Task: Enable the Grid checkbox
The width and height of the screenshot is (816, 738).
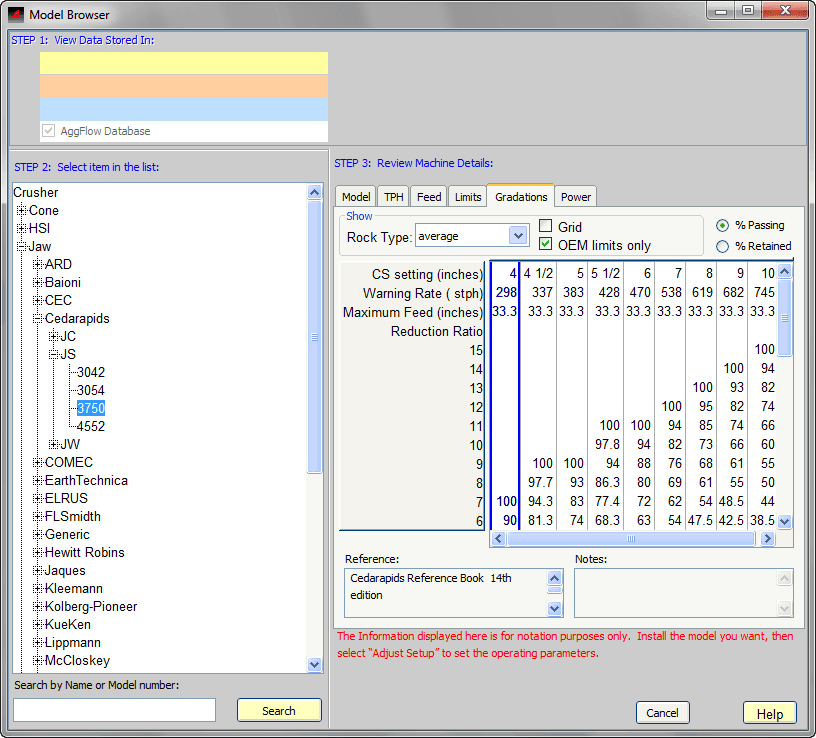Action: [546, 227]
